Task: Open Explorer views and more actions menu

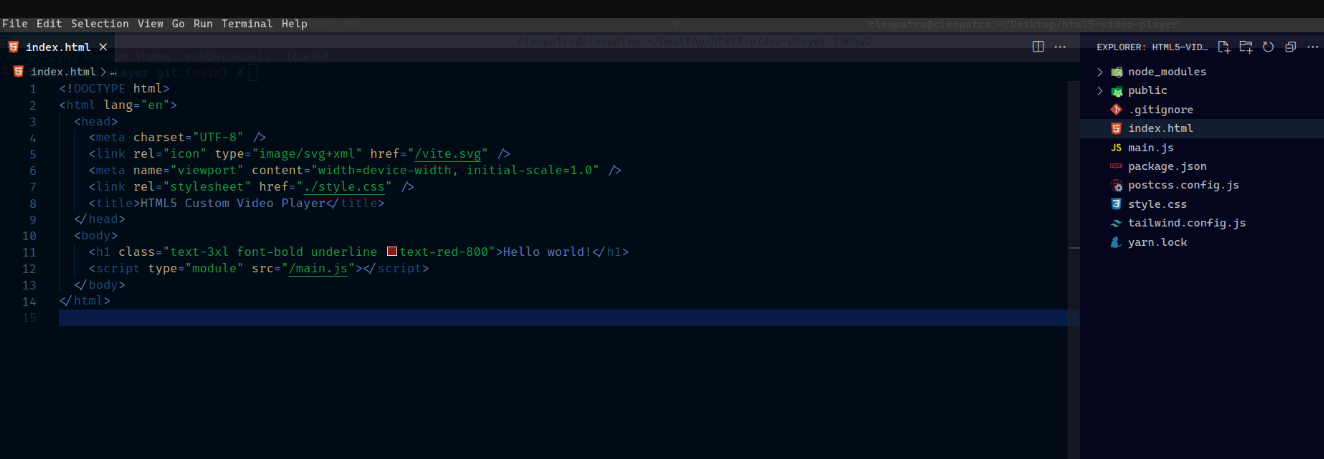Action: [1311, 47]
